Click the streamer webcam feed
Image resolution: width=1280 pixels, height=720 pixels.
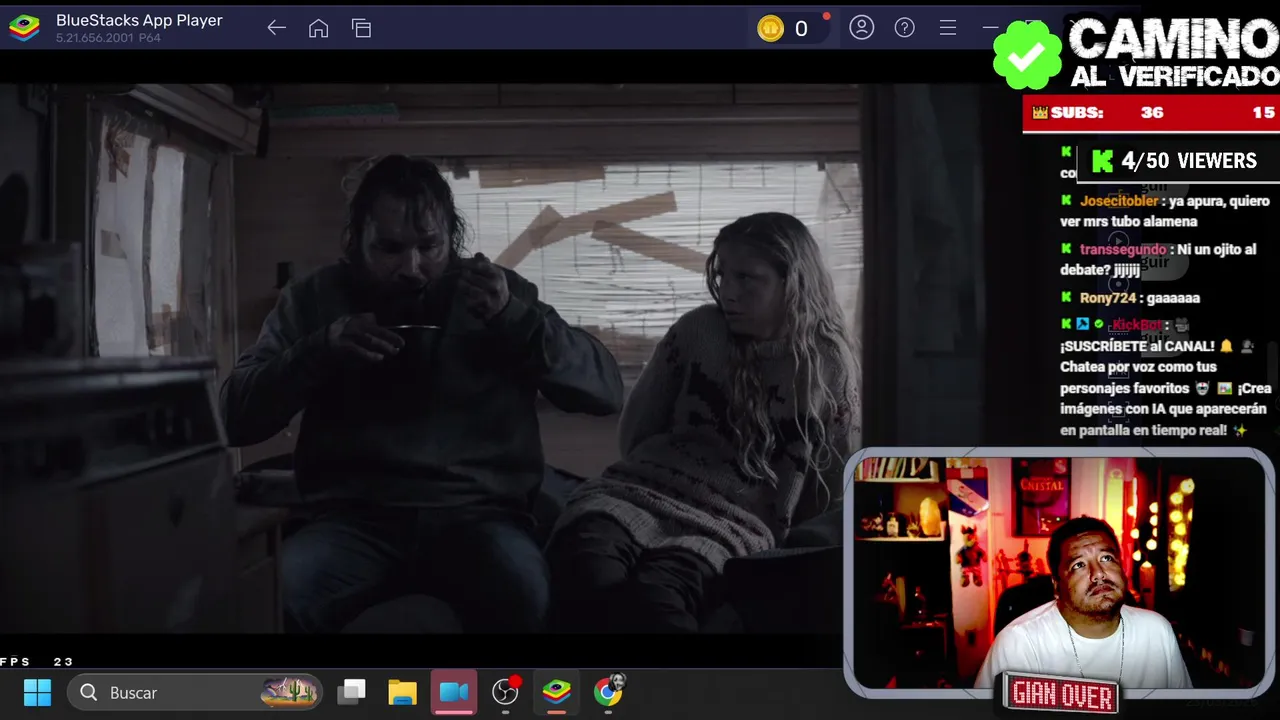point(1059,571)
